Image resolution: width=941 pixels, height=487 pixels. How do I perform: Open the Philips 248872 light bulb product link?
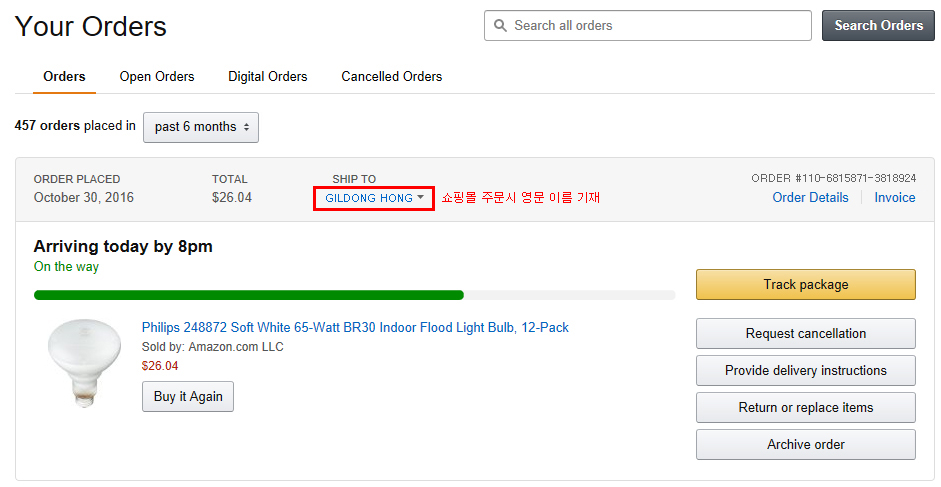tap(355, 328)
